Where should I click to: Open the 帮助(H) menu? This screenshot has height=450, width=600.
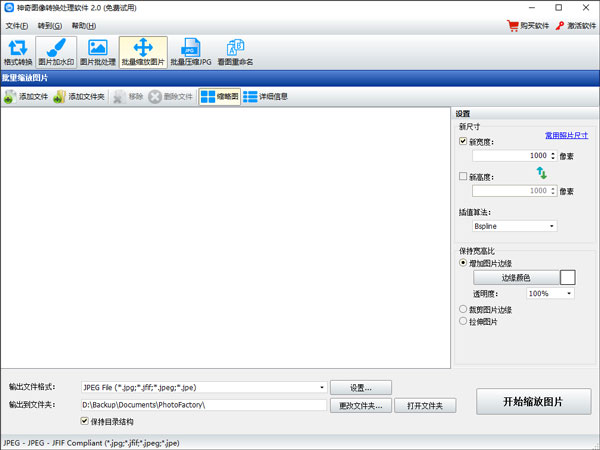coord(84,26)
